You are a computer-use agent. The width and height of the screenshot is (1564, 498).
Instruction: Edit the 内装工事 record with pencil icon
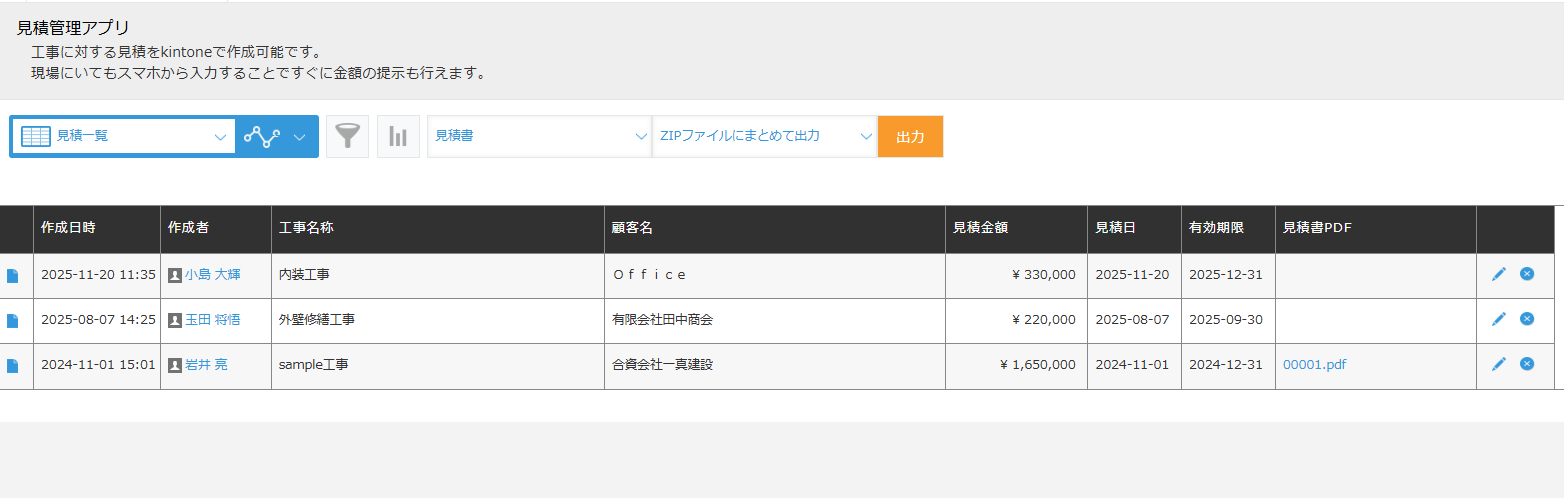point(1498,274)
